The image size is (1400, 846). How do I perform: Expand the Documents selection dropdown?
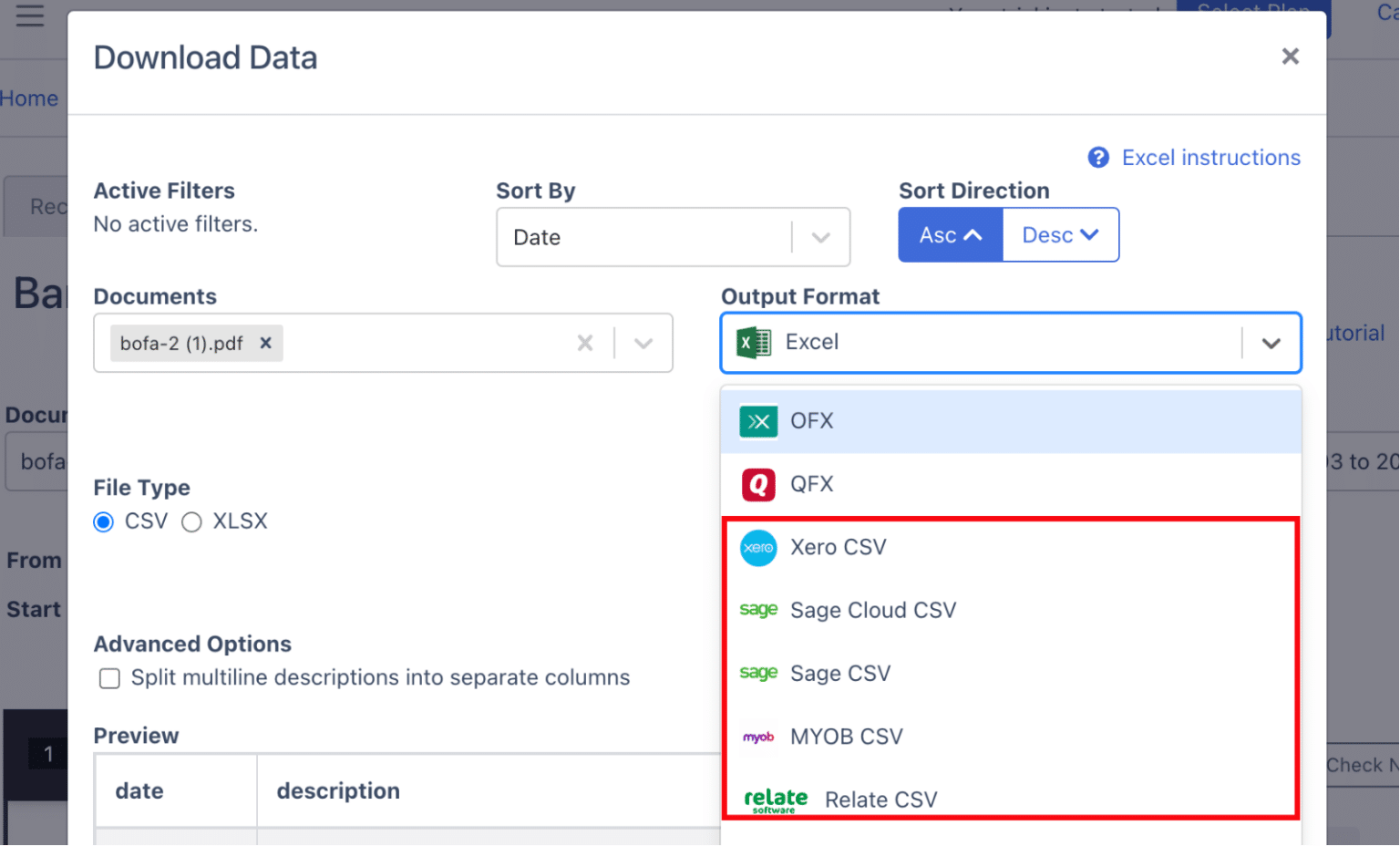[x=643, y=343]
